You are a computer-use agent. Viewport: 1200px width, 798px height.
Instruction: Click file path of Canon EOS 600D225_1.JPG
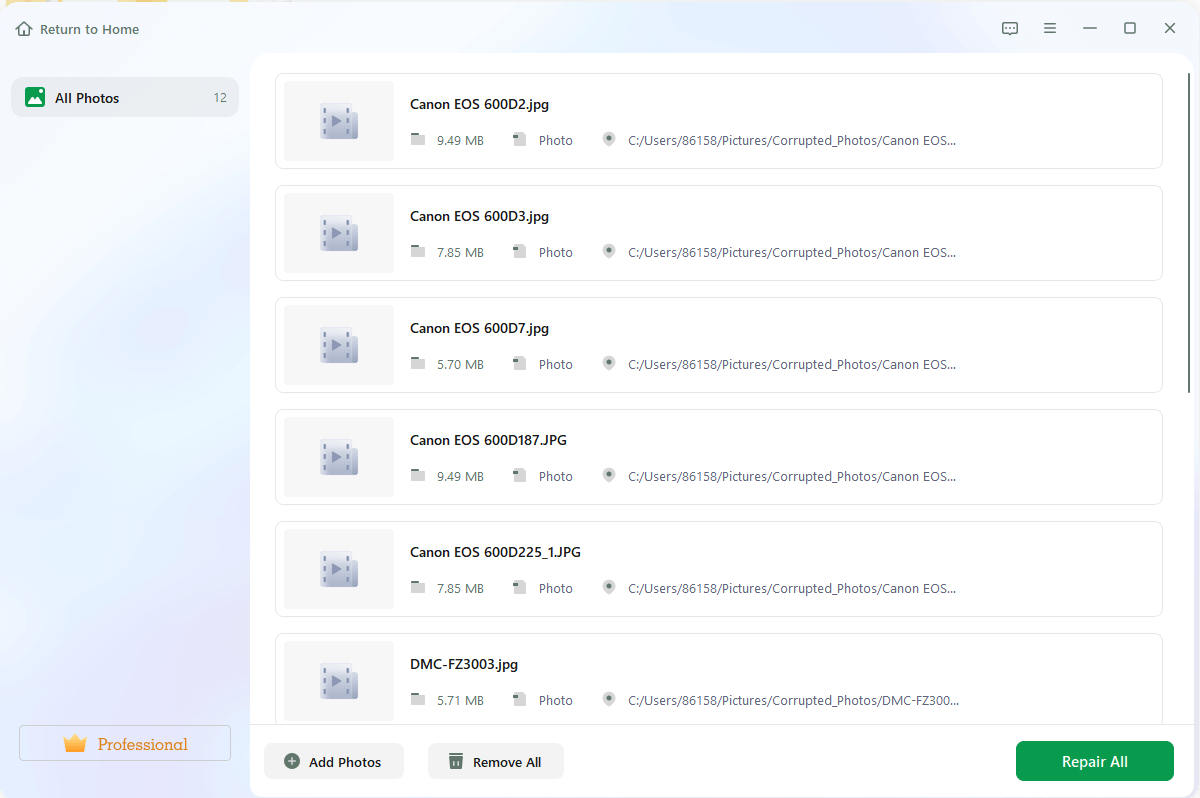tap(791, 589)
